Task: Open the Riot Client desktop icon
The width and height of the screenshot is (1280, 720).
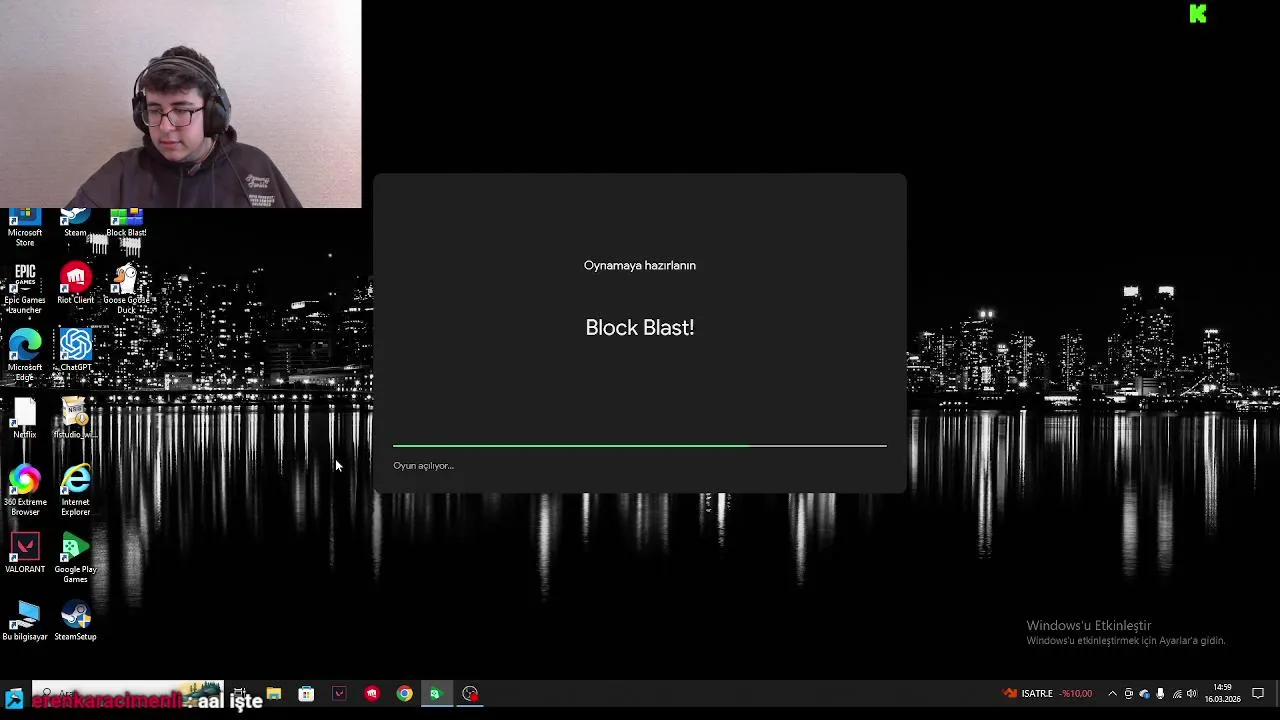Action: coord(75,284)
